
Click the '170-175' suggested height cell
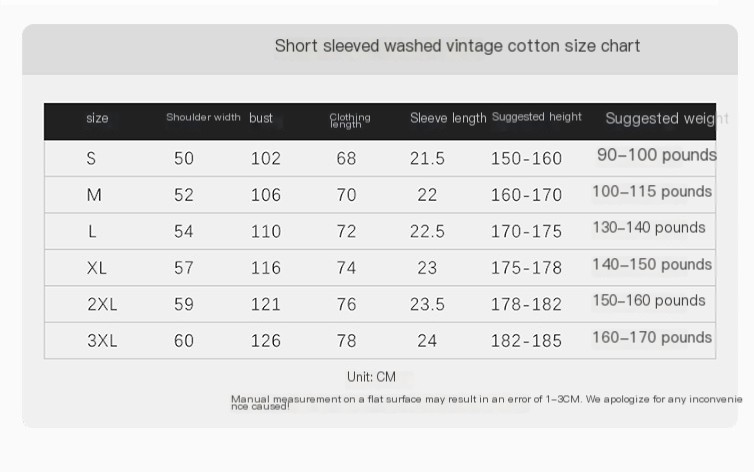point(526,231)
